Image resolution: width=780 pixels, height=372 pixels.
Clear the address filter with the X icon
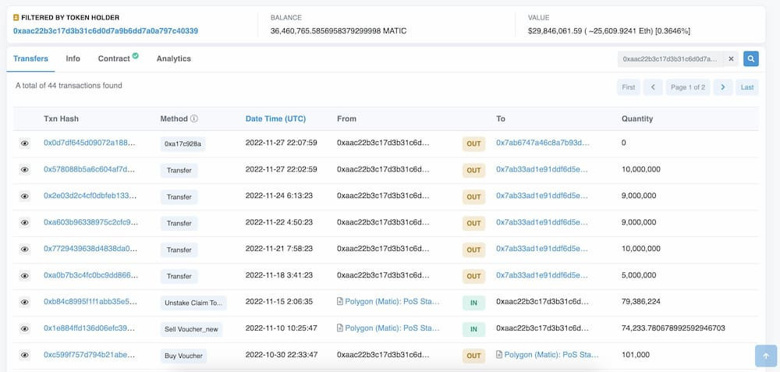click(731, 59)
